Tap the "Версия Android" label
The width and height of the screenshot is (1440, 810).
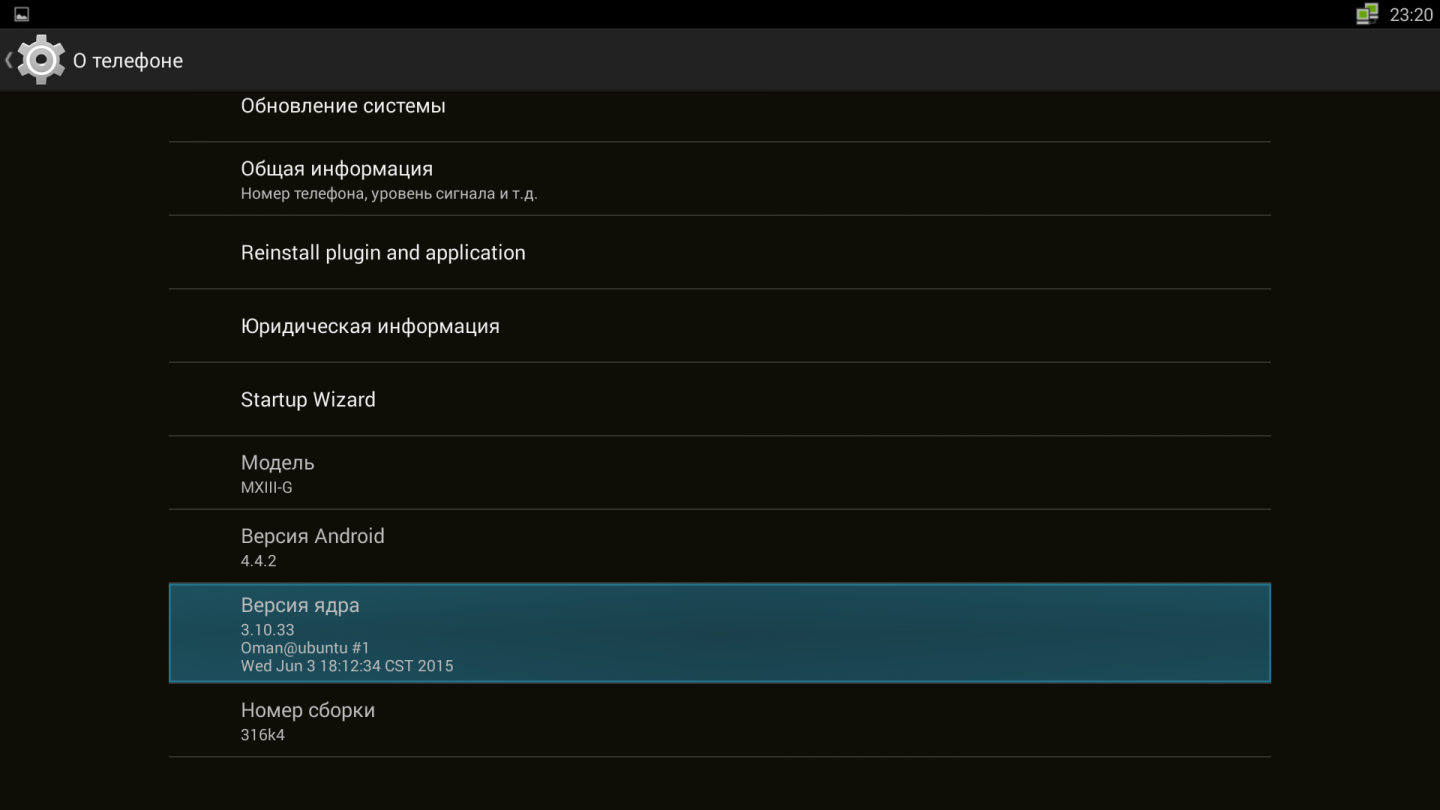pyautogui.click(x=312, y=536)
